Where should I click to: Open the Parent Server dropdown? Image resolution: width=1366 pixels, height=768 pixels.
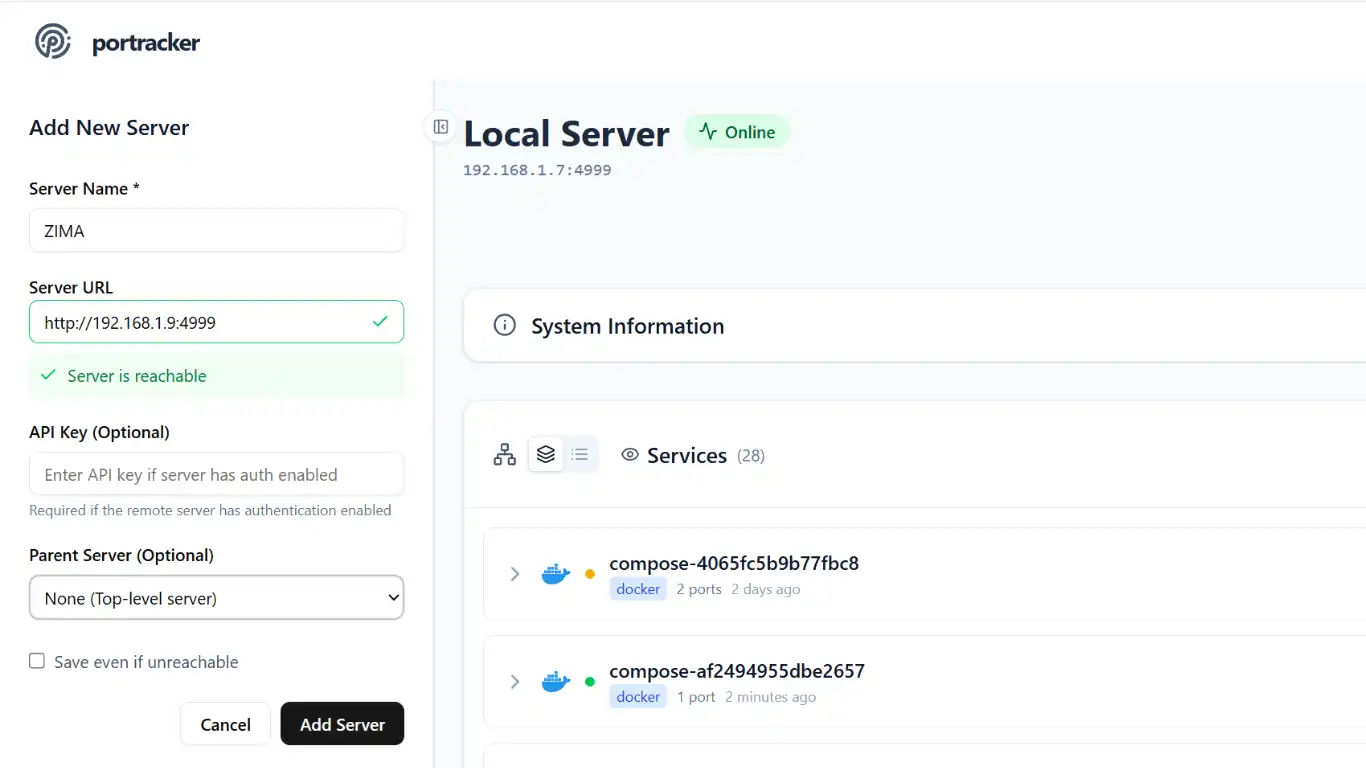pyautogui.click(x=216, y=598)
